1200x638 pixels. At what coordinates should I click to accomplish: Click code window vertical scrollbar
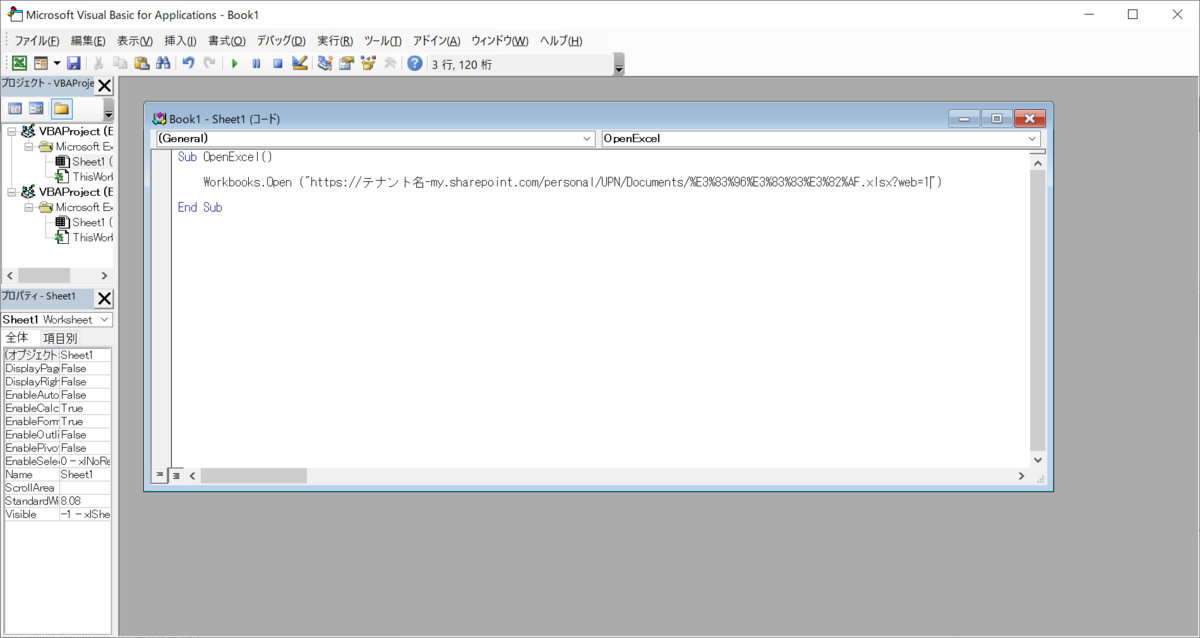[1037, 310]
